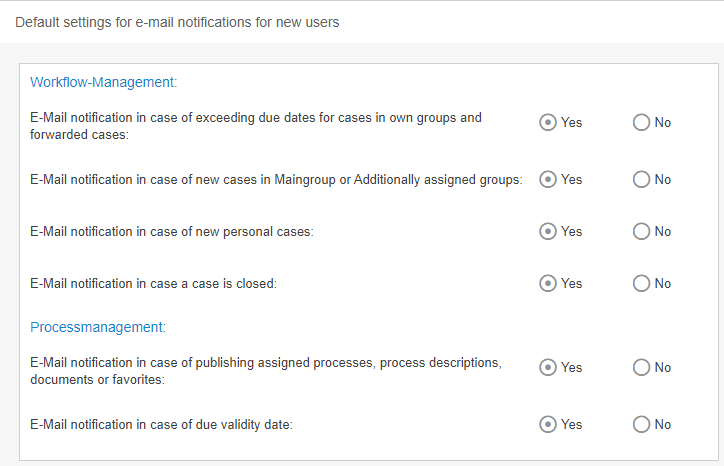The width and height of the screenshot is (724, 466).
Task: Select Yes for due validity date notification
Action: pyautogui.click(x=548, y=424)
